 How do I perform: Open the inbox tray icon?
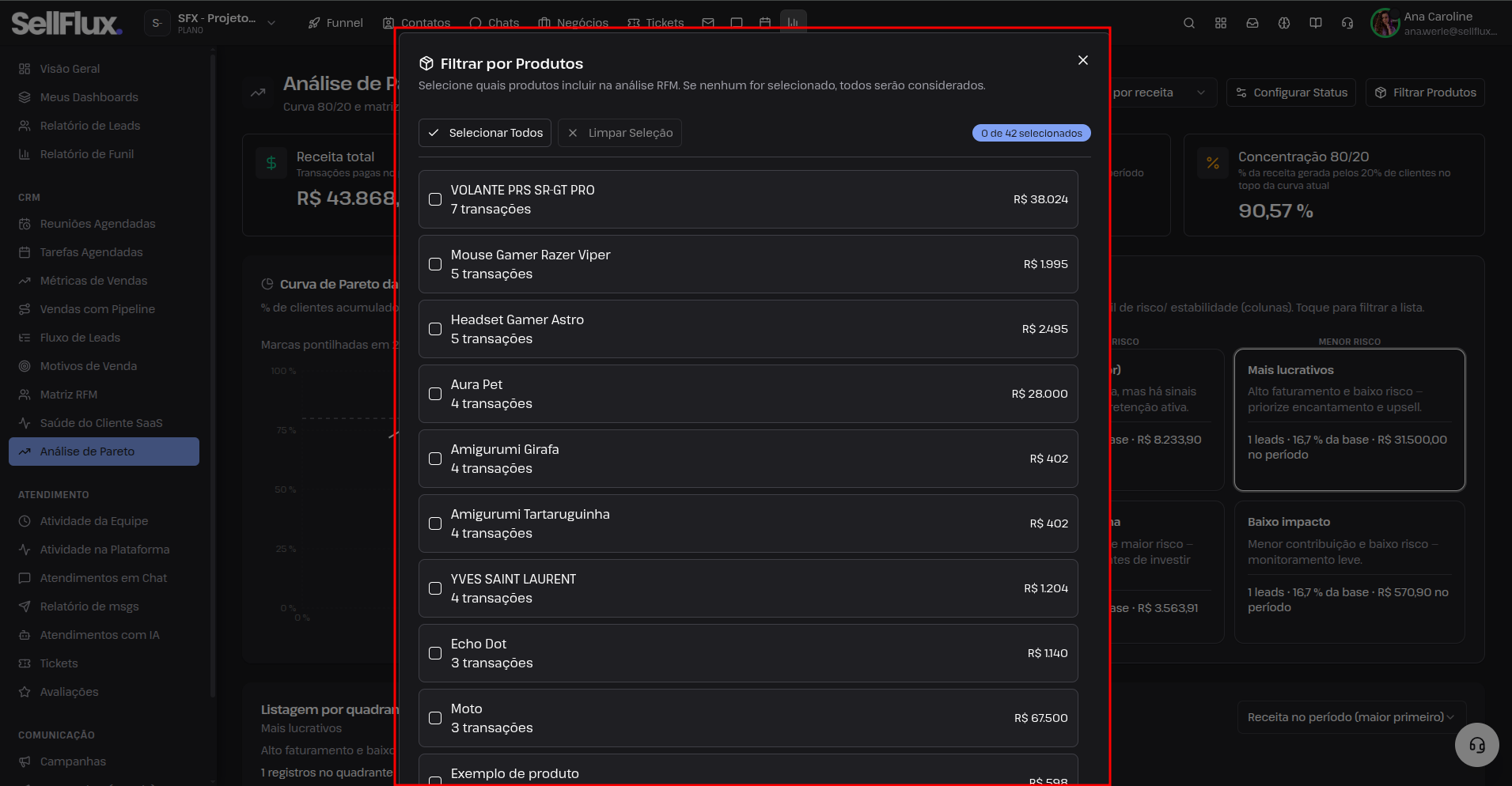pyautogui.click(x=1252, y=23)
